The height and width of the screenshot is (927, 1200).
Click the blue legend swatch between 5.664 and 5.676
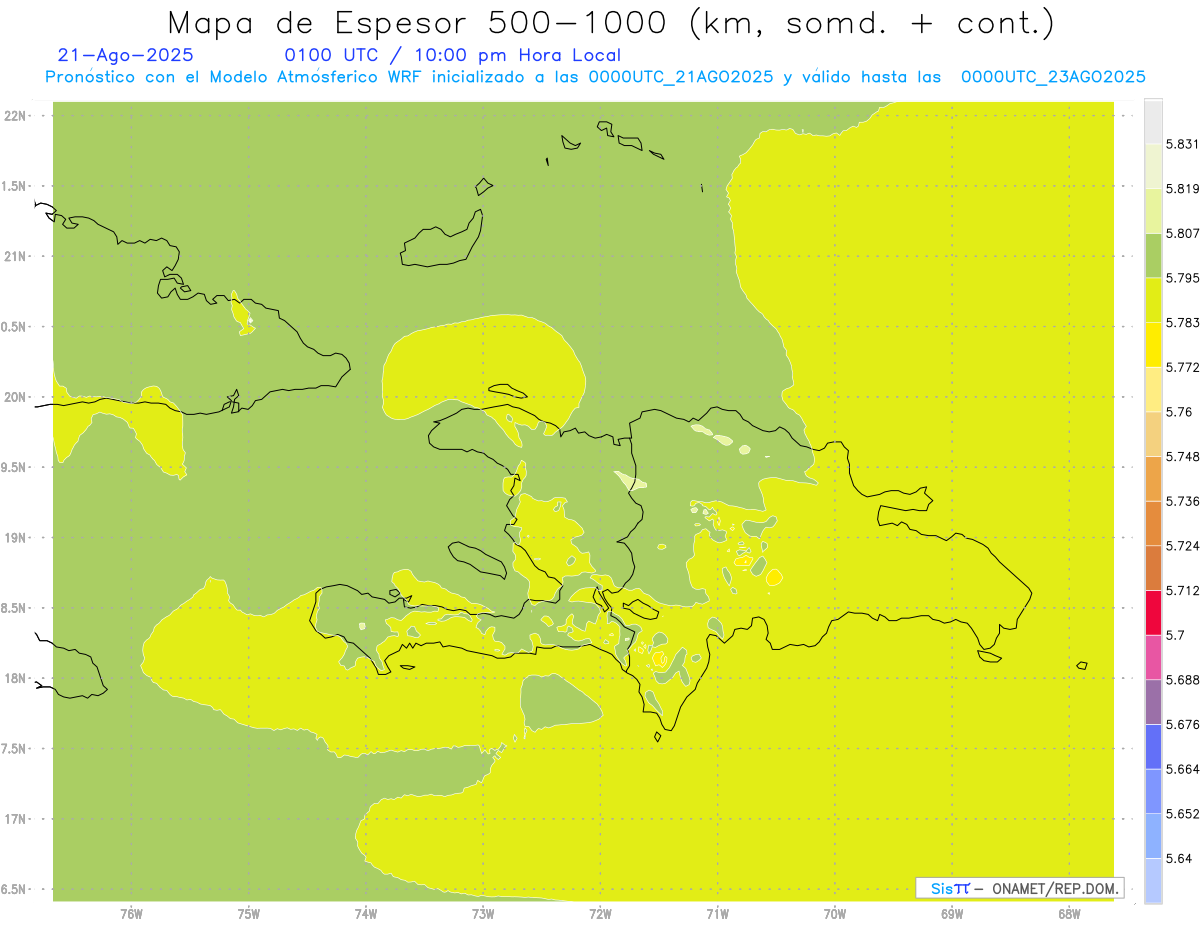[1153, 746]
